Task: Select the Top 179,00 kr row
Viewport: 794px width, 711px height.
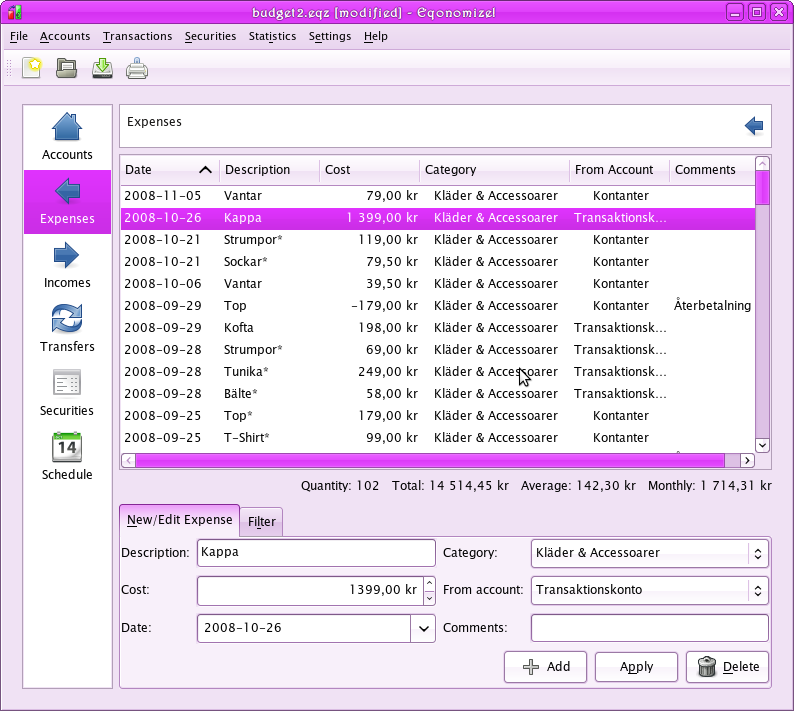Action: click(x=438, y=416)
